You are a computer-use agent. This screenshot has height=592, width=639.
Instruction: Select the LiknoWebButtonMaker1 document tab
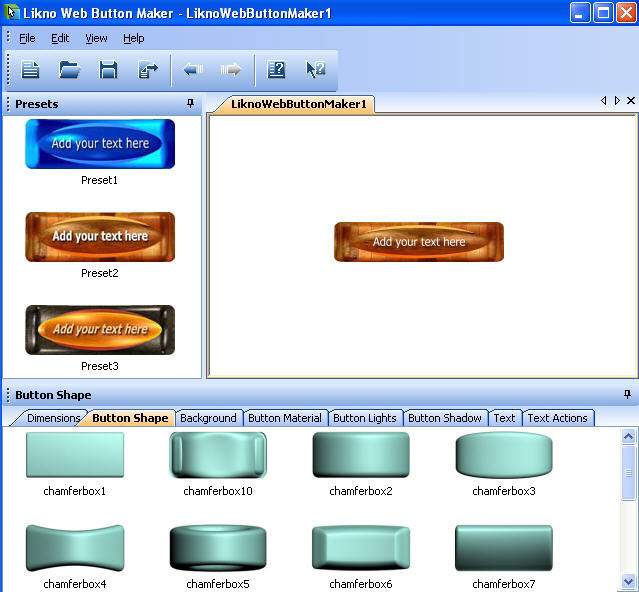[x=299, y=104]
